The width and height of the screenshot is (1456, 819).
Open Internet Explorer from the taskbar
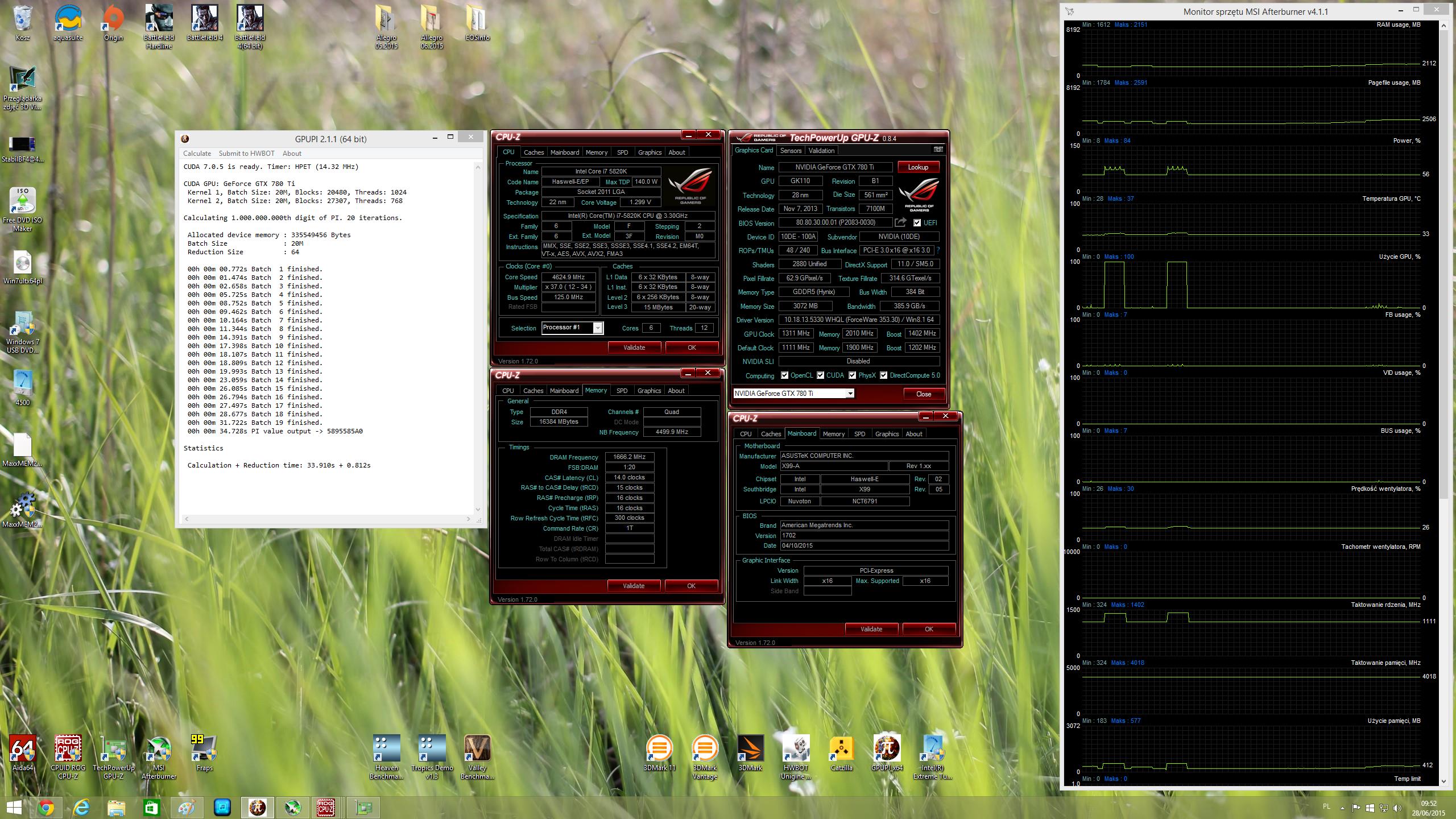click(81, 808)
